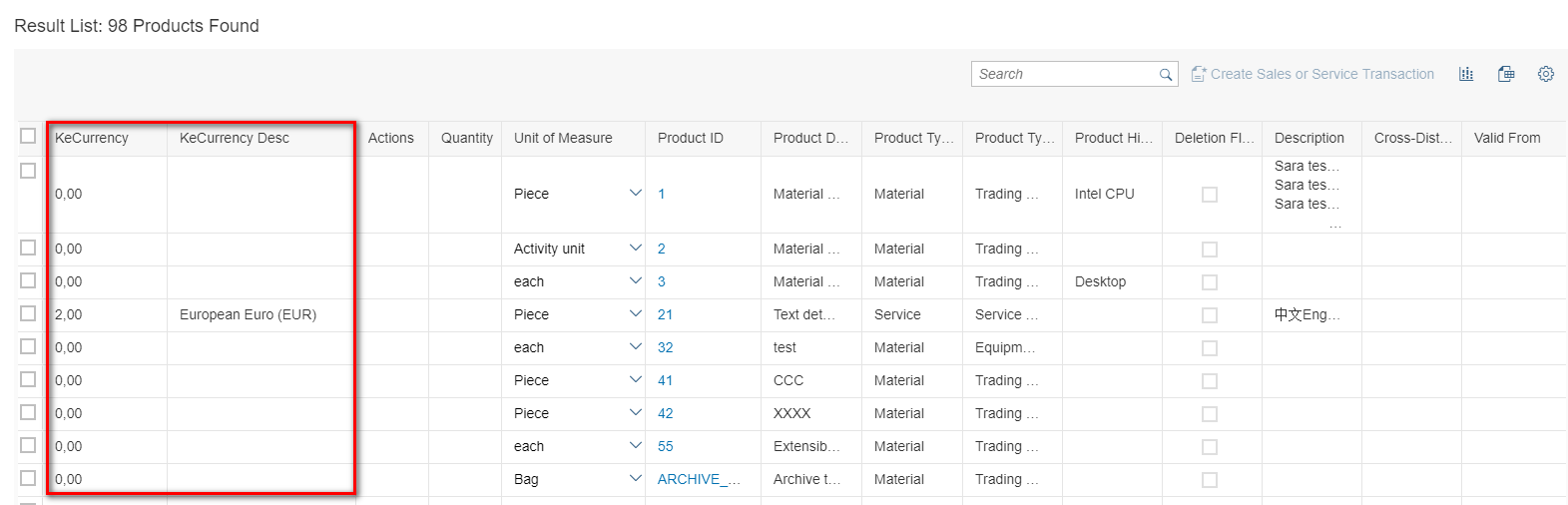Image resolution: width=1568 pixels, height=505 pixels.
Task: Click the Create Sales or Service Transaction icon
Action: click(1199, 74)
